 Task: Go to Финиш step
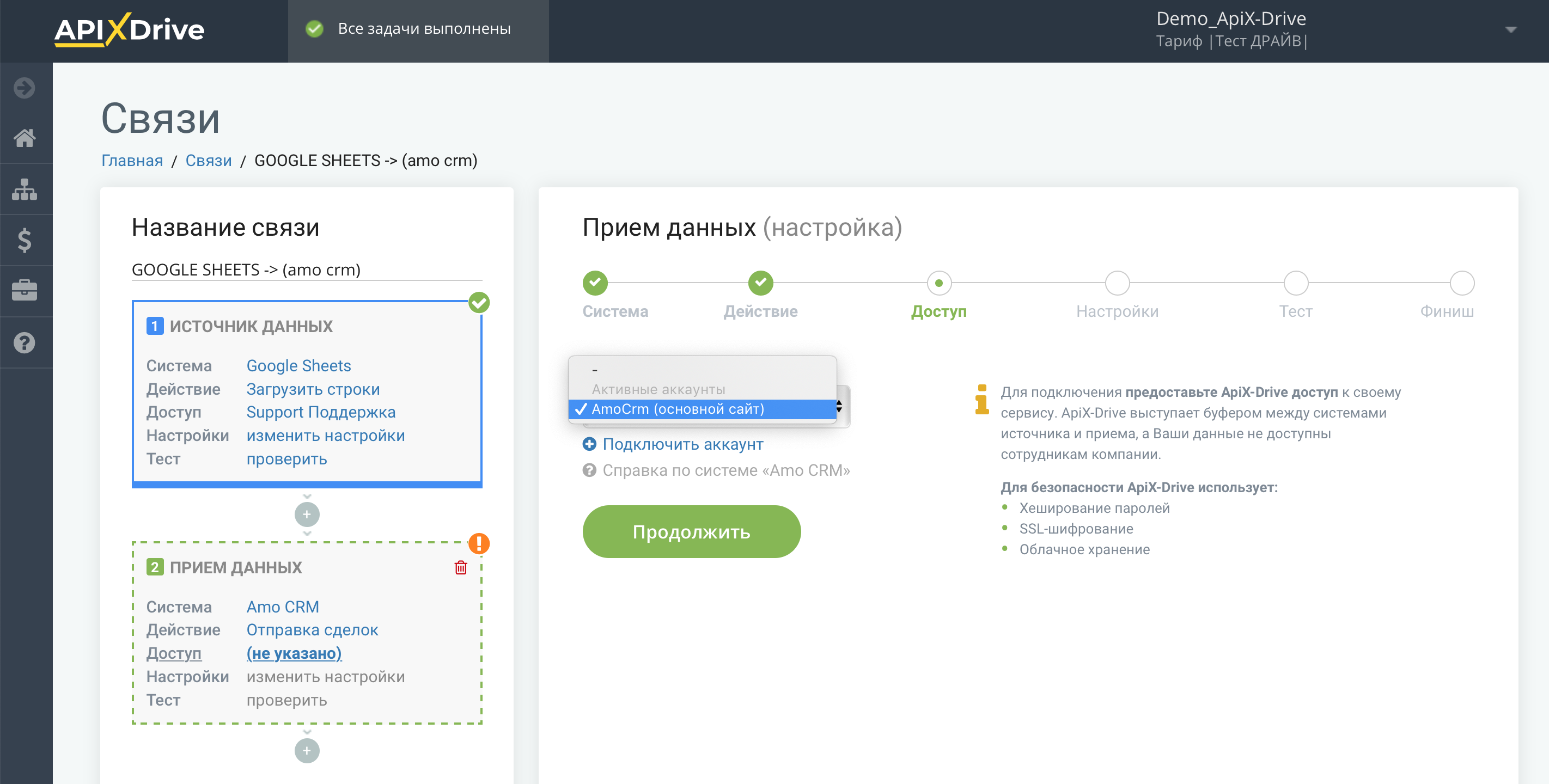click(x=1447, y=311)
